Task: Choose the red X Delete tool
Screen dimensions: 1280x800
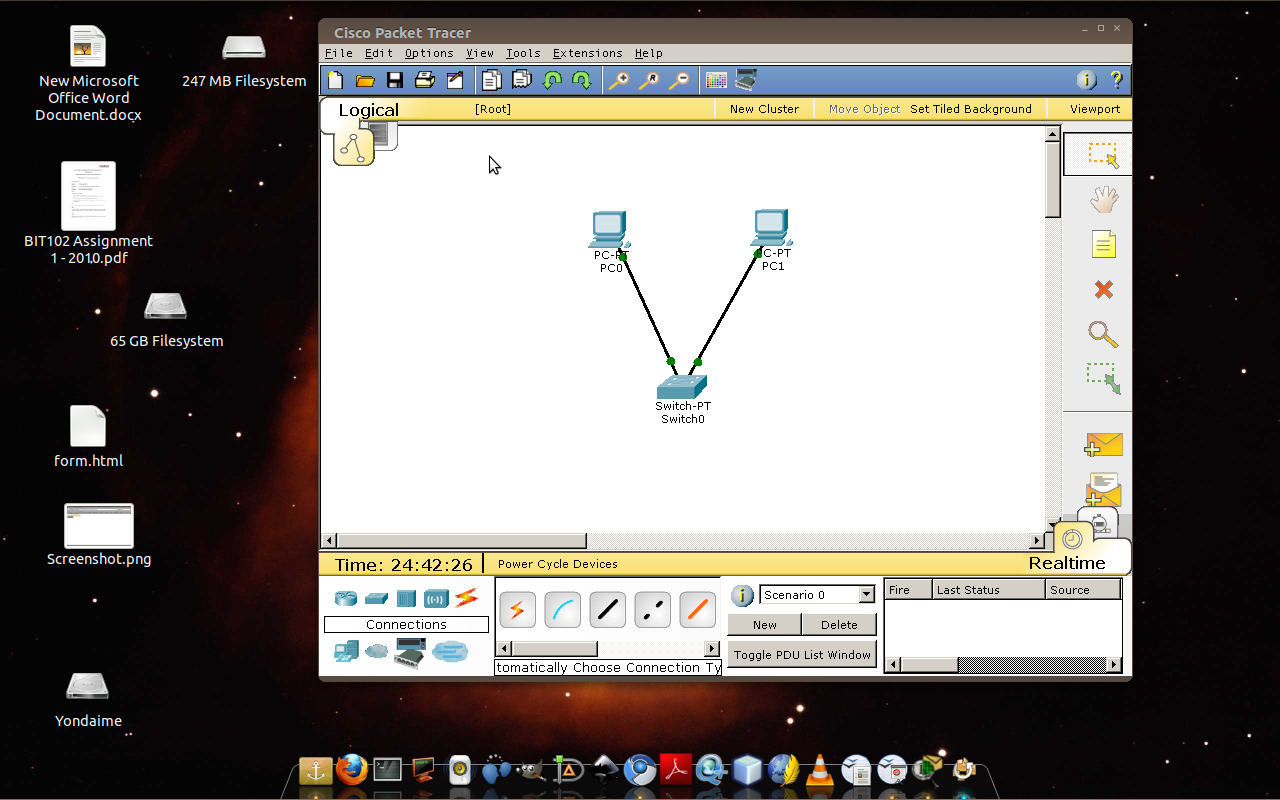Action: coord(1104,289)
